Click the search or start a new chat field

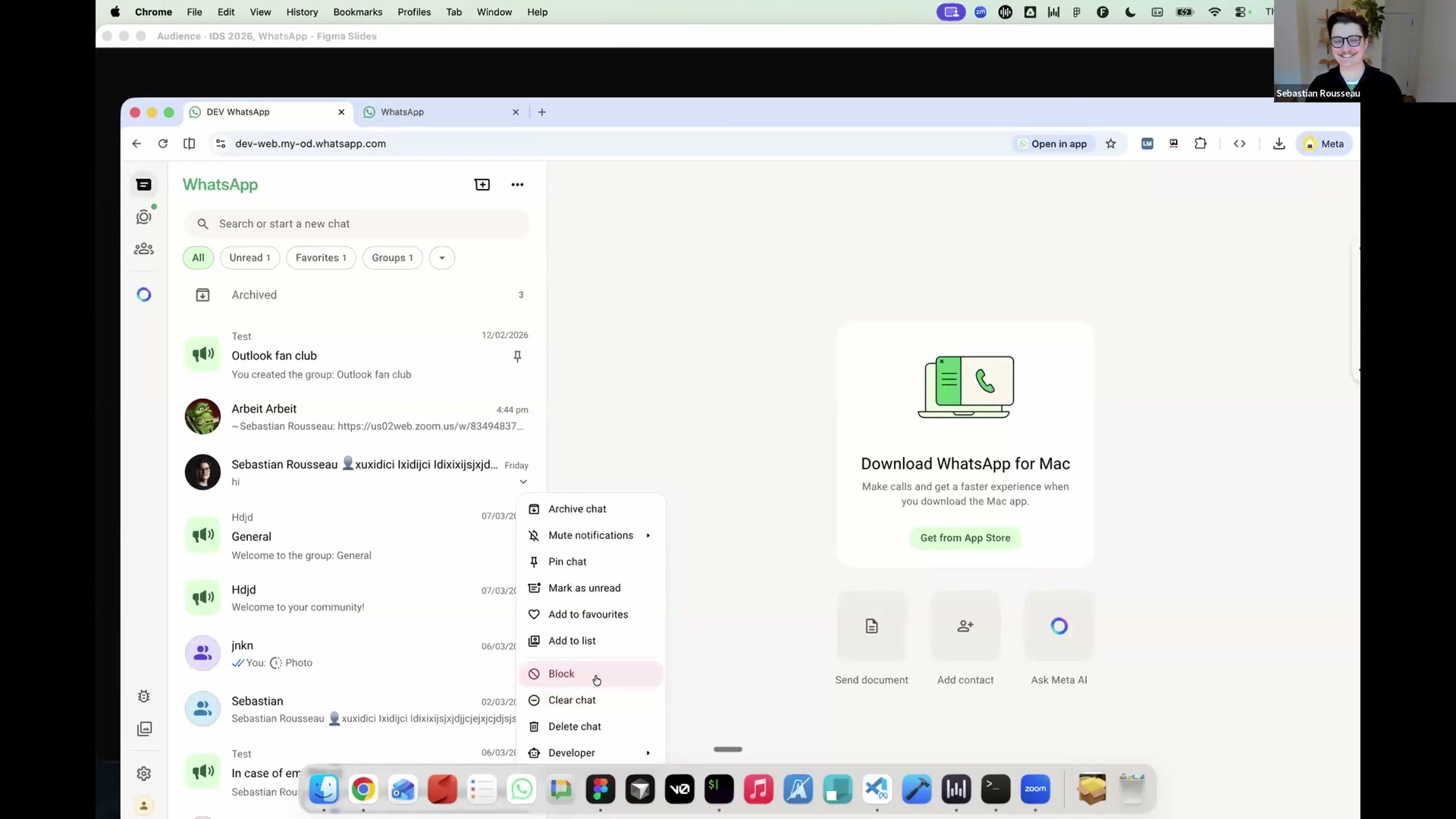(357, 224)
